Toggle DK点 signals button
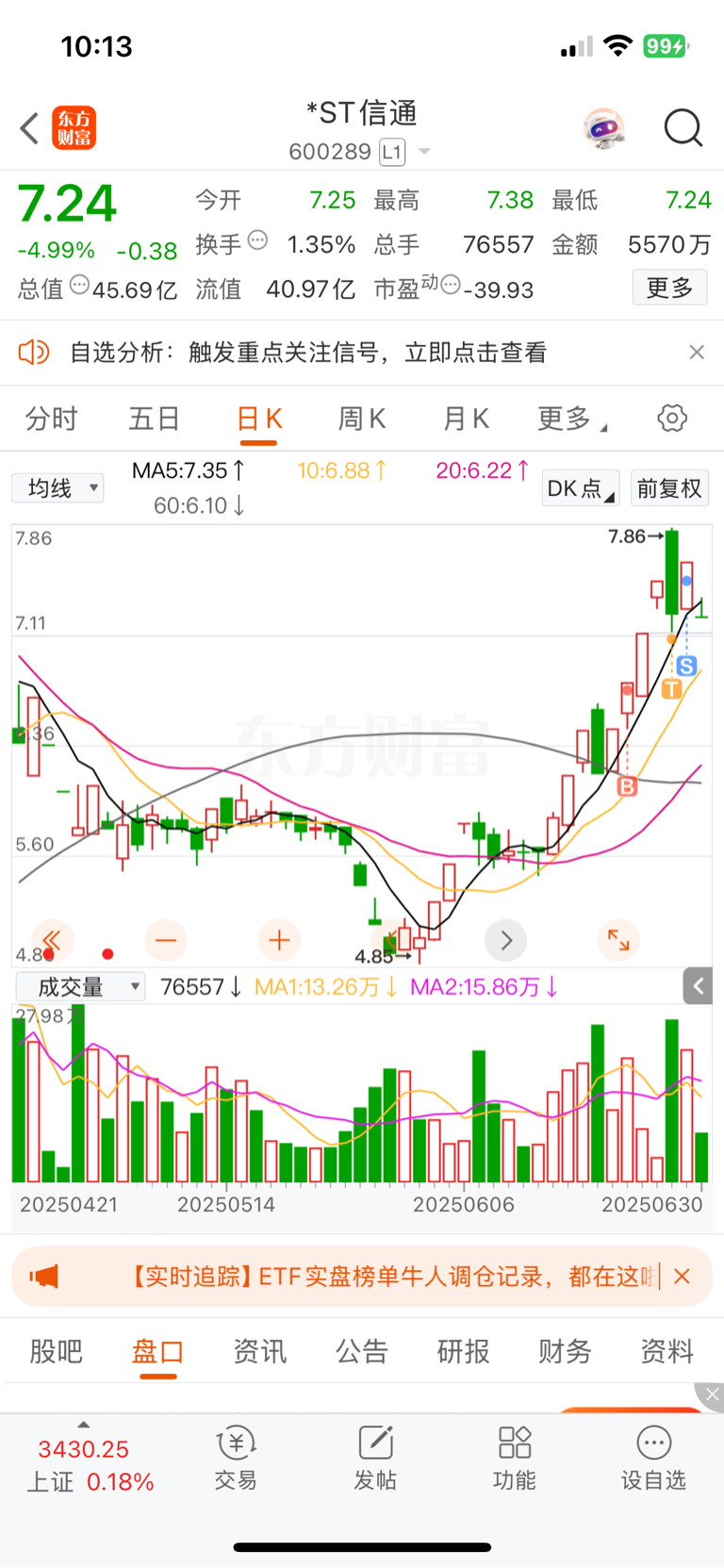 coord(580,488)
